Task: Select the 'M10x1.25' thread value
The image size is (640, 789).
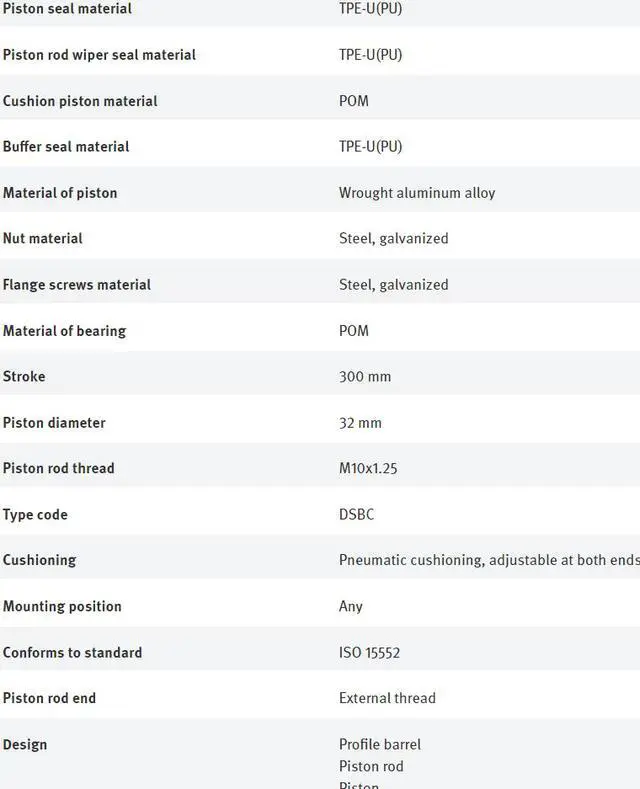Action: click(x=368, y=469)
